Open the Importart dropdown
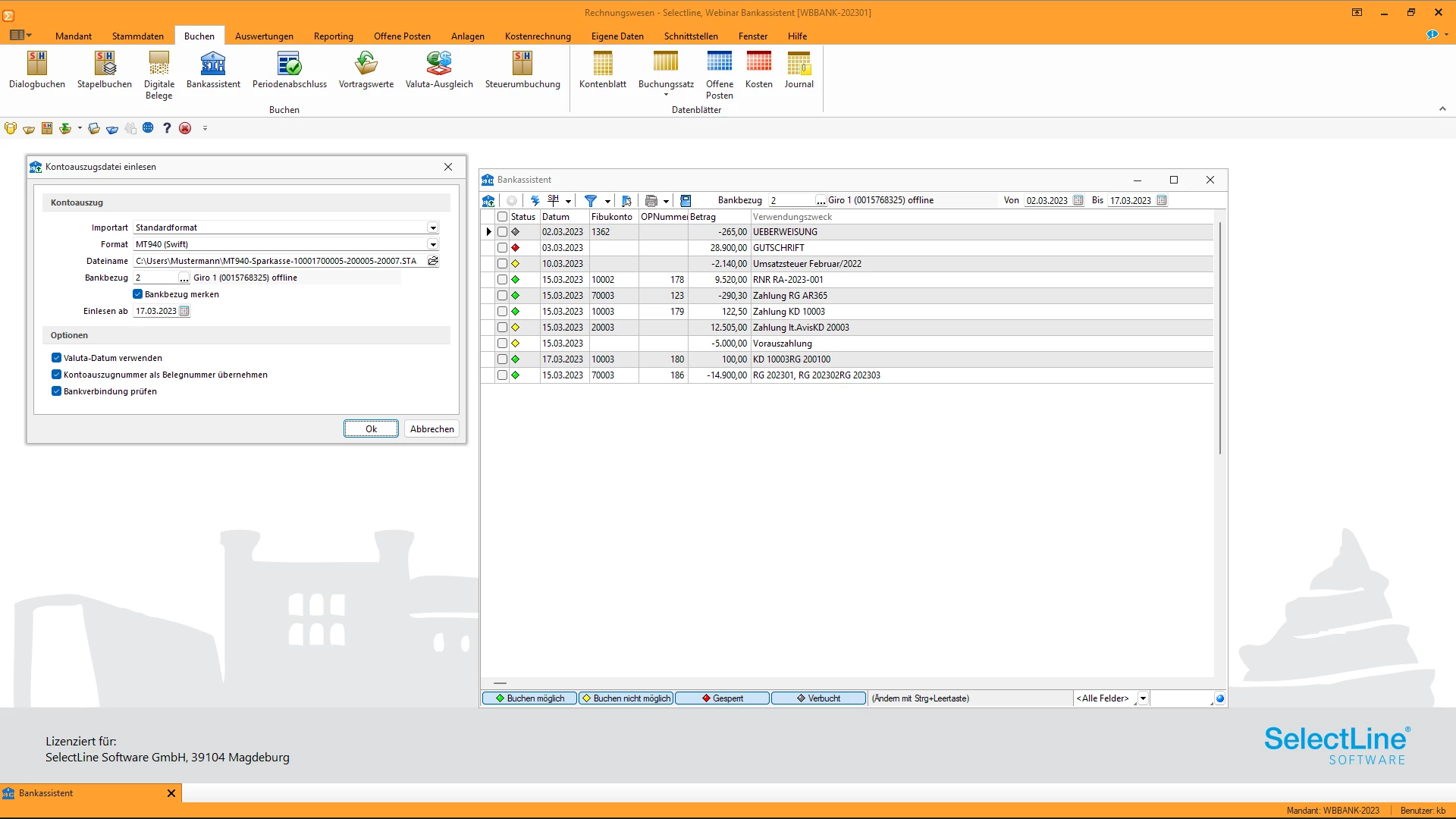 433,227
